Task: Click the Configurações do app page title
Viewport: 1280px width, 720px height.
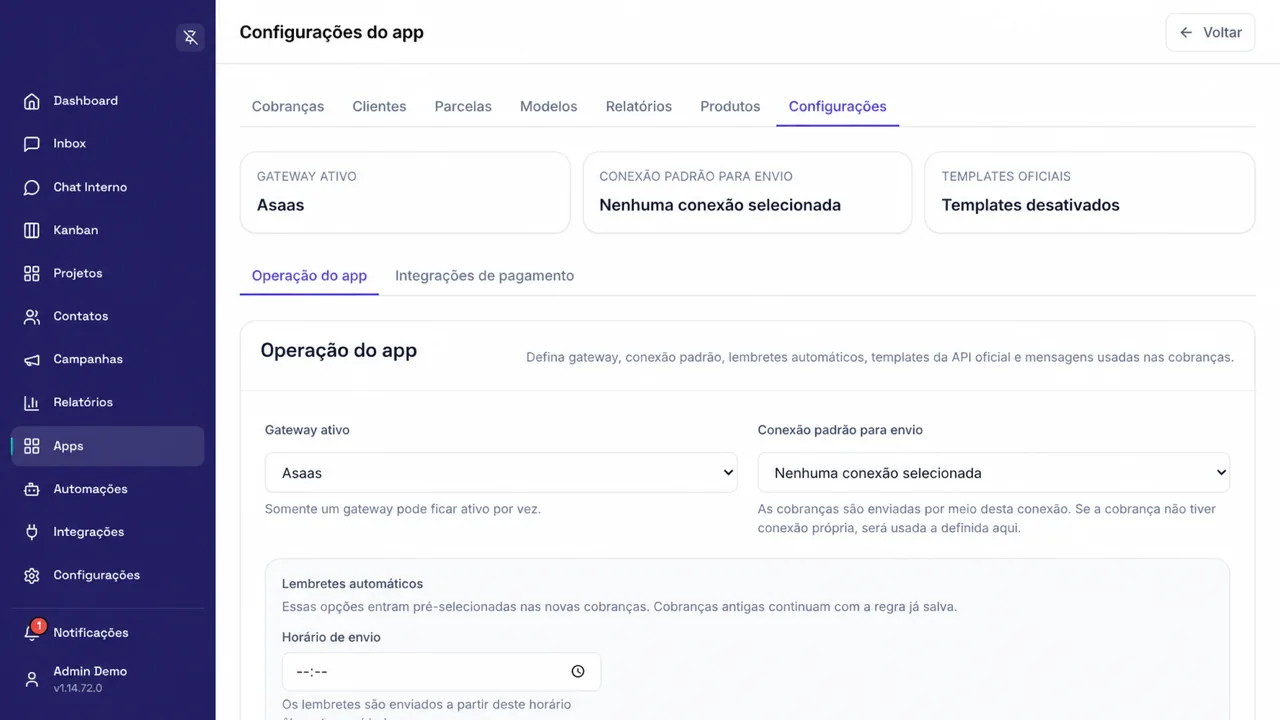Action: tap(332, 32)
